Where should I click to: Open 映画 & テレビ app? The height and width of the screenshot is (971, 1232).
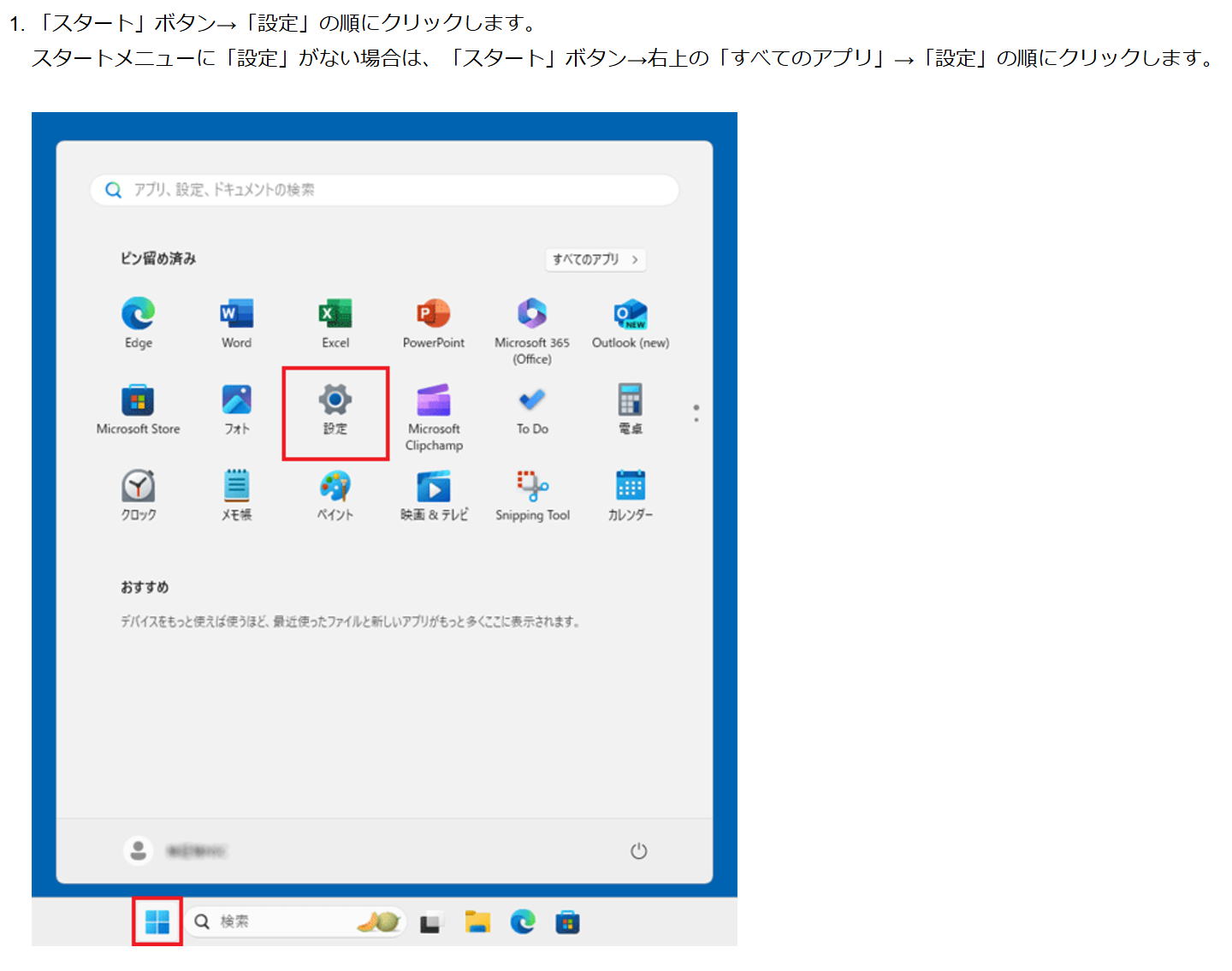pos(434,495)
